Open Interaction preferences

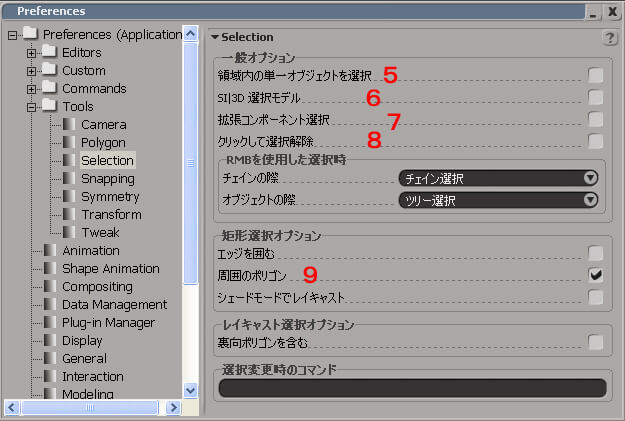(93, 376)
